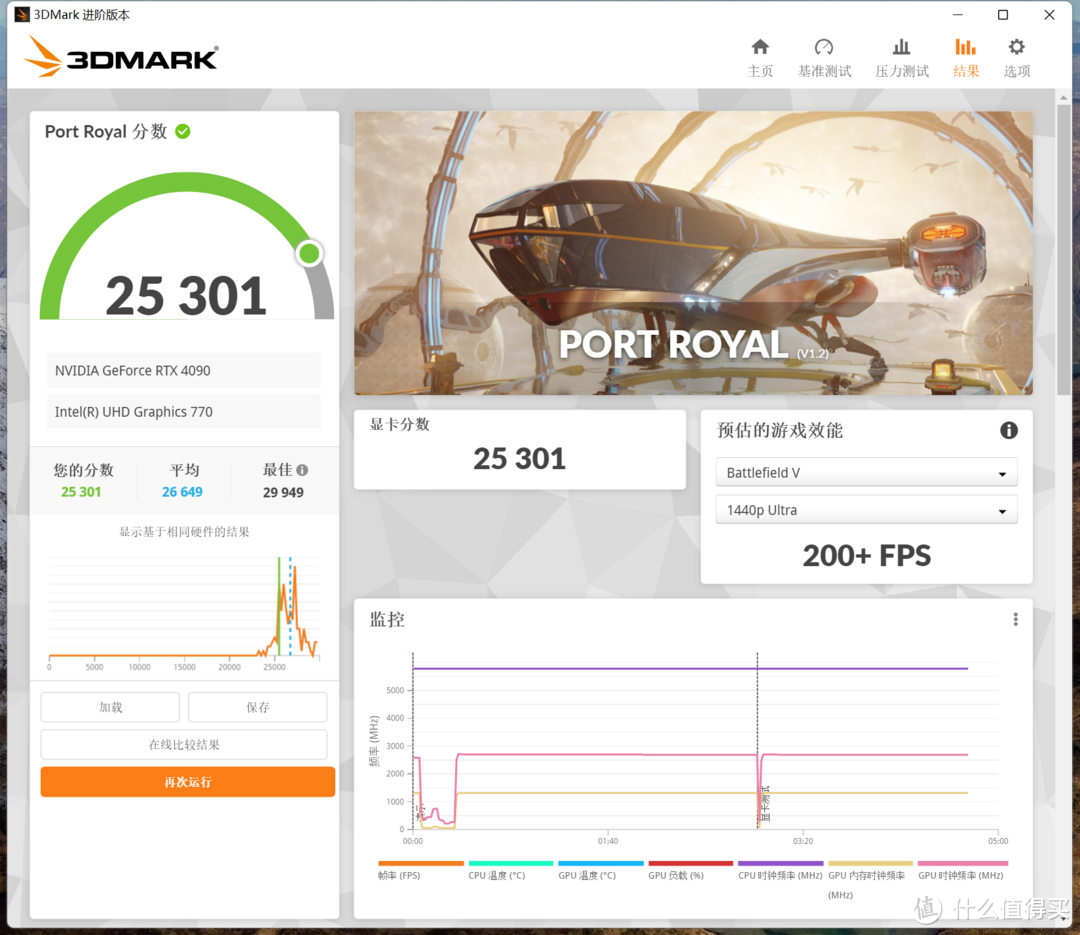Viewport: 1080px width, 935px height.
Task: Click the 保存 save button
Action: [x=258, y=707]
